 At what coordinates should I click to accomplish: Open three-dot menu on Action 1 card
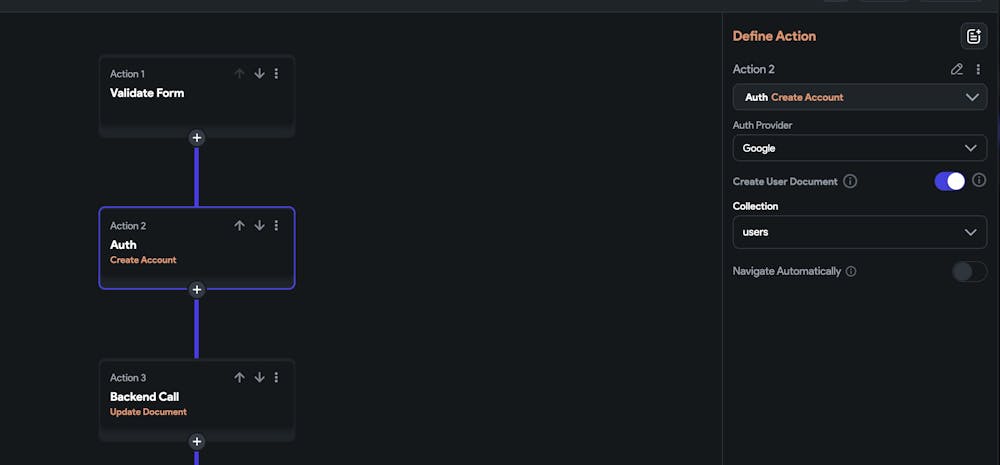276,73
